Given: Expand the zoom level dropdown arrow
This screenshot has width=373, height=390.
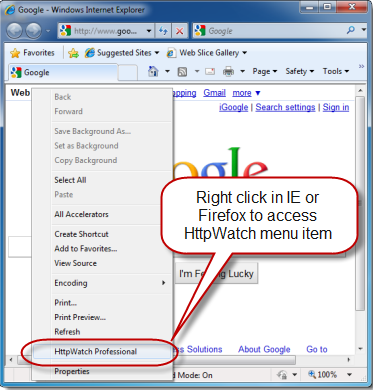Looking at the screenshot, I should (x=349, y=375).
